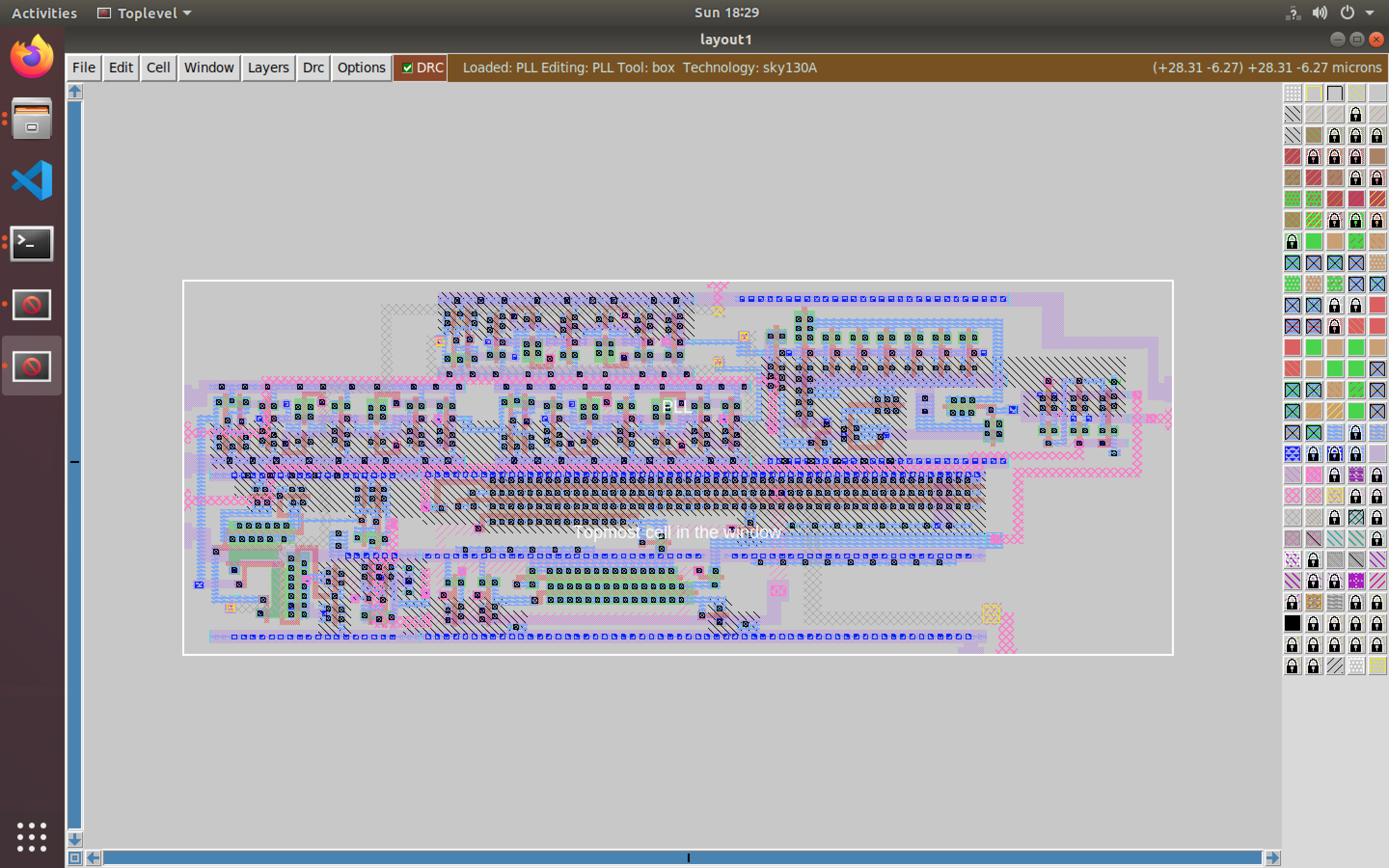Open the system power menu arrow
The height and width of the screenshot is (868, 1389).
[x=1370, y=13]
